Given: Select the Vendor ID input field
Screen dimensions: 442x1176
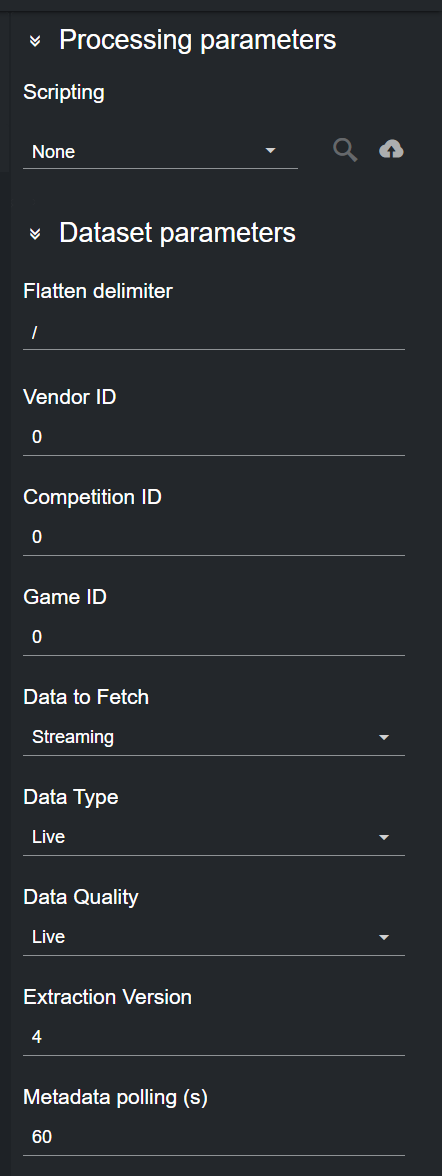Looking at the screenshot, I should coord(214,437).
